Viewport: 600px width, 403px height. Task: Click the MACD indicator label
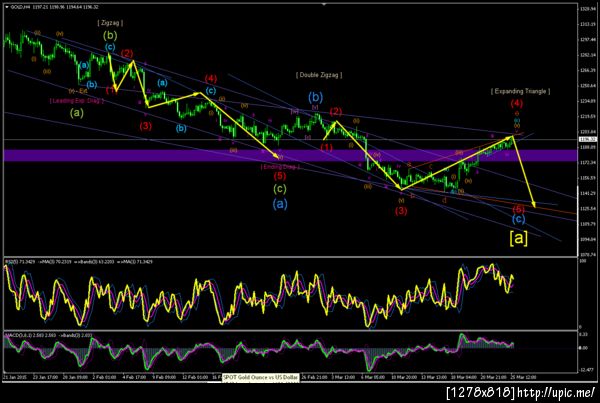pyautogui.click(x=31, y=335)
